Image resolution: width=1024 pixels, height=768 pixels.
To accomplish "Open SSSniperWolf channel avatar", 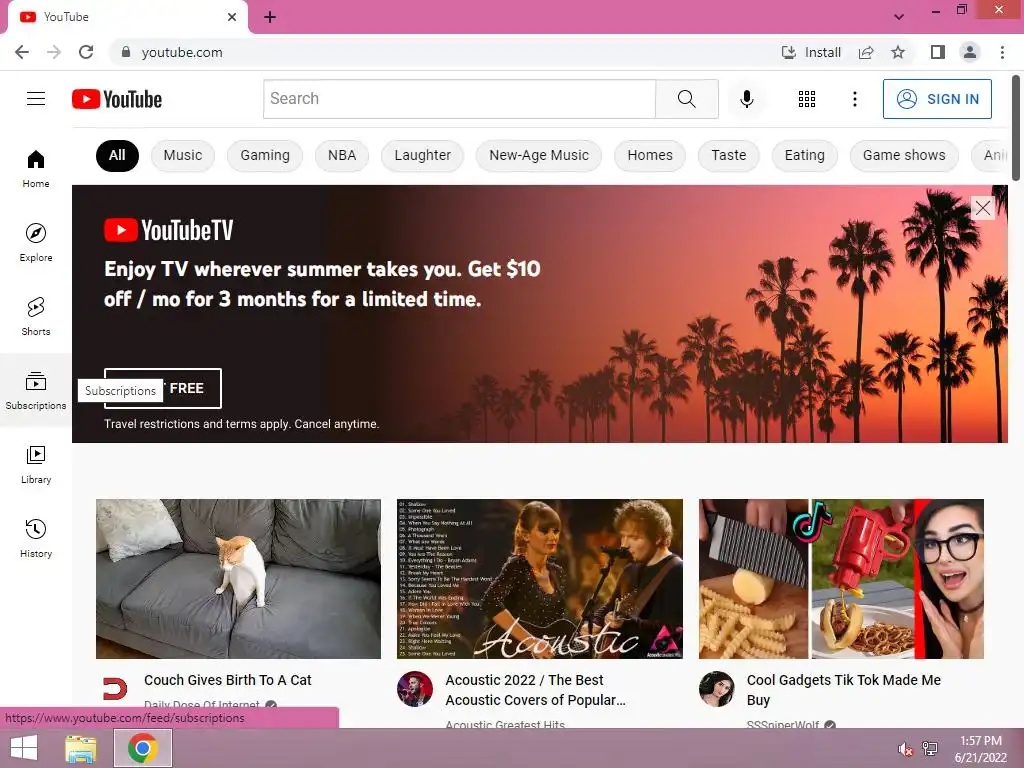I will point(716,689).
